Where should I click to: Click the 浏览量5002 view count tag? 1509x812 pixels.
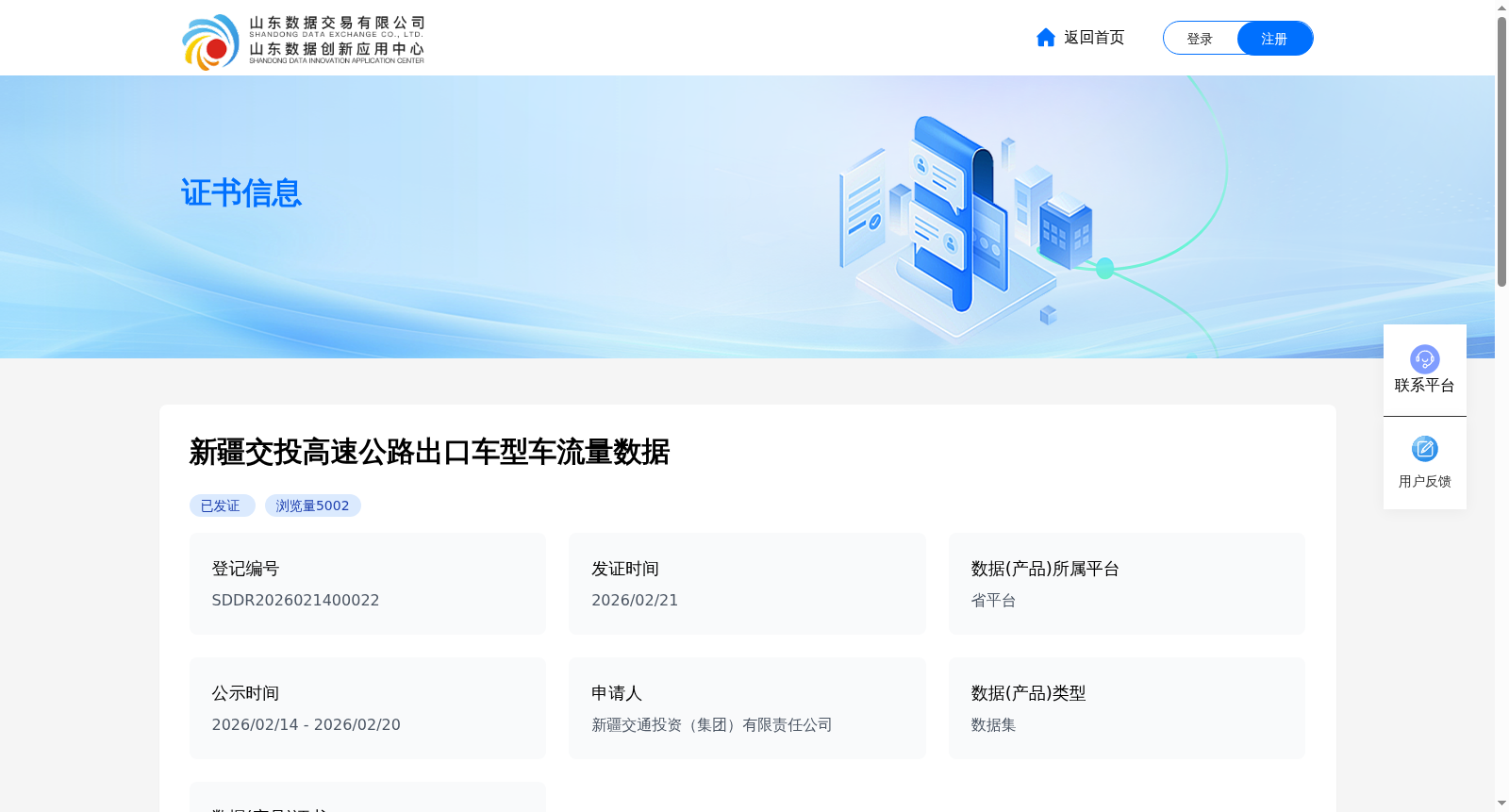point(313,505)
